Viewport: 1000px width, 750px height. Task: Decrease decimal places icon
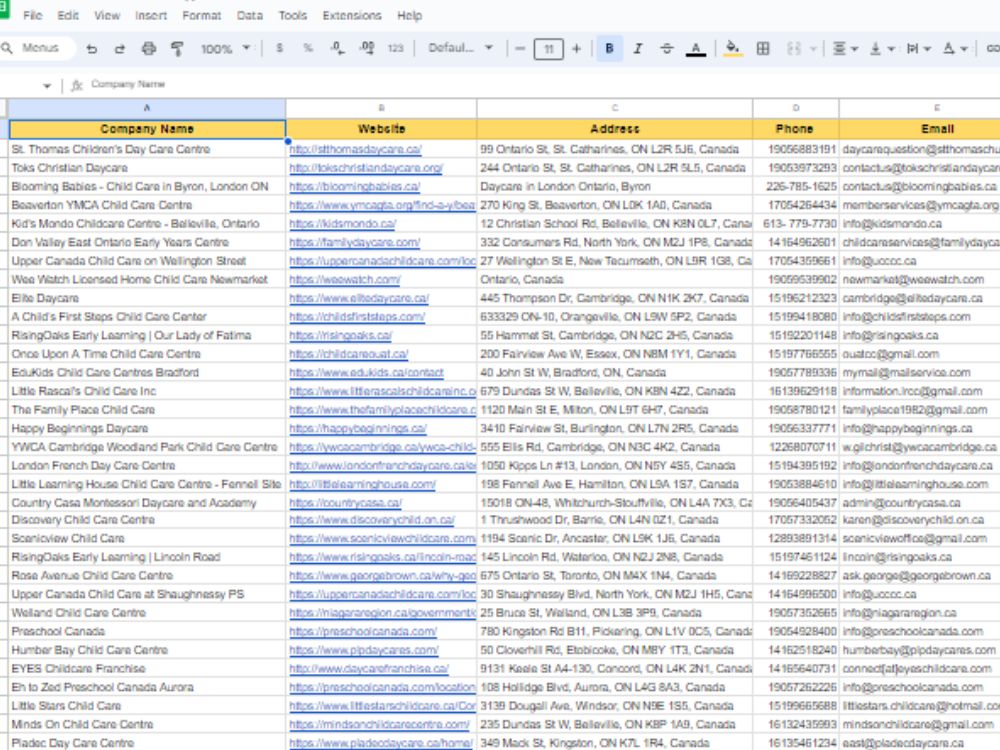(x=337, y=48)
